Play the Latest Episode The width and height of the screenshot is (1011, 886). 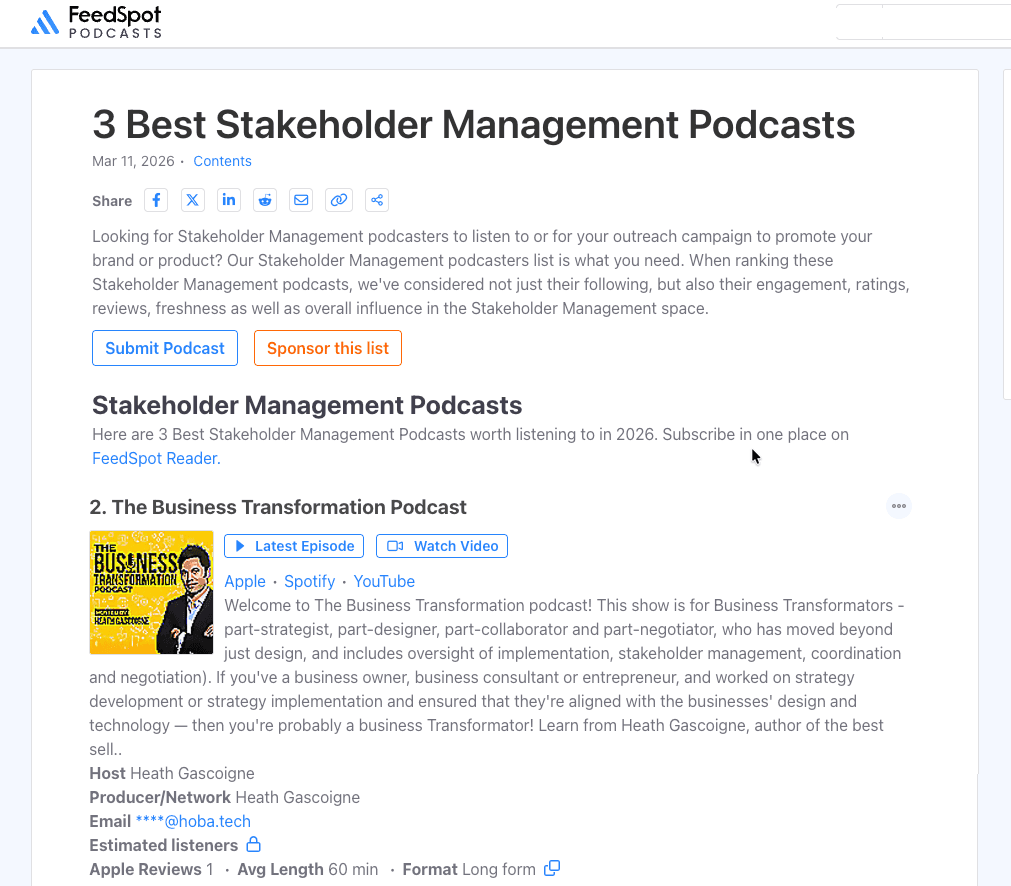click(x=293, y=546)
